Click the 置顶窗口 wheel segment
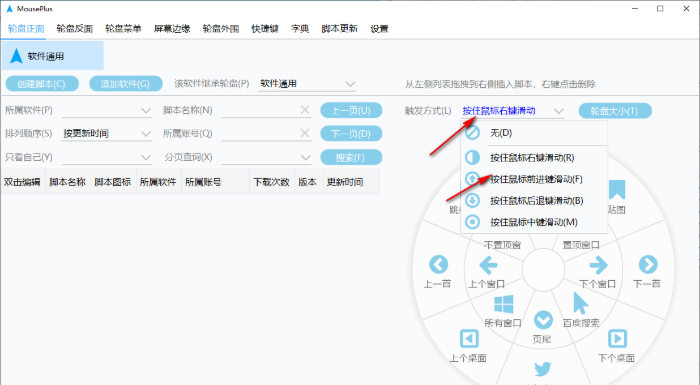 (x=581, y=245)
